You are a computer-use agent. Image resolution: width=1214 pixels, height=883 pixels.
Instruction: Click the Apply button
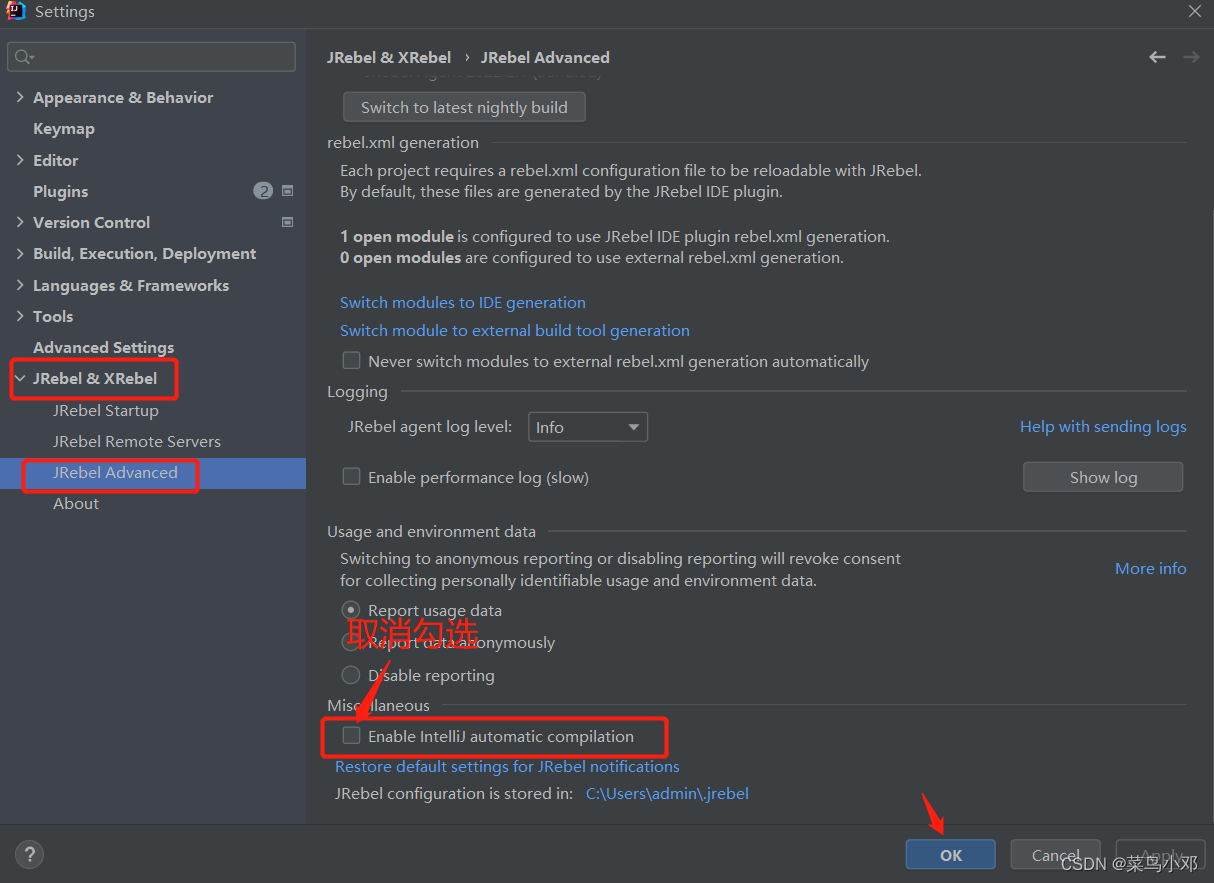[1160, 855]
